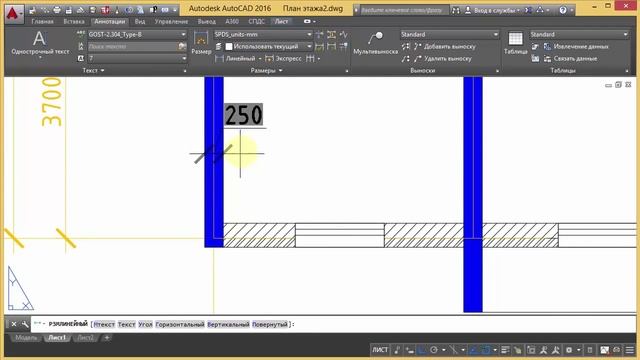The image size is (640, 360).
Task: Click the search binoculars icon in title bar
Action: (456, 10)
